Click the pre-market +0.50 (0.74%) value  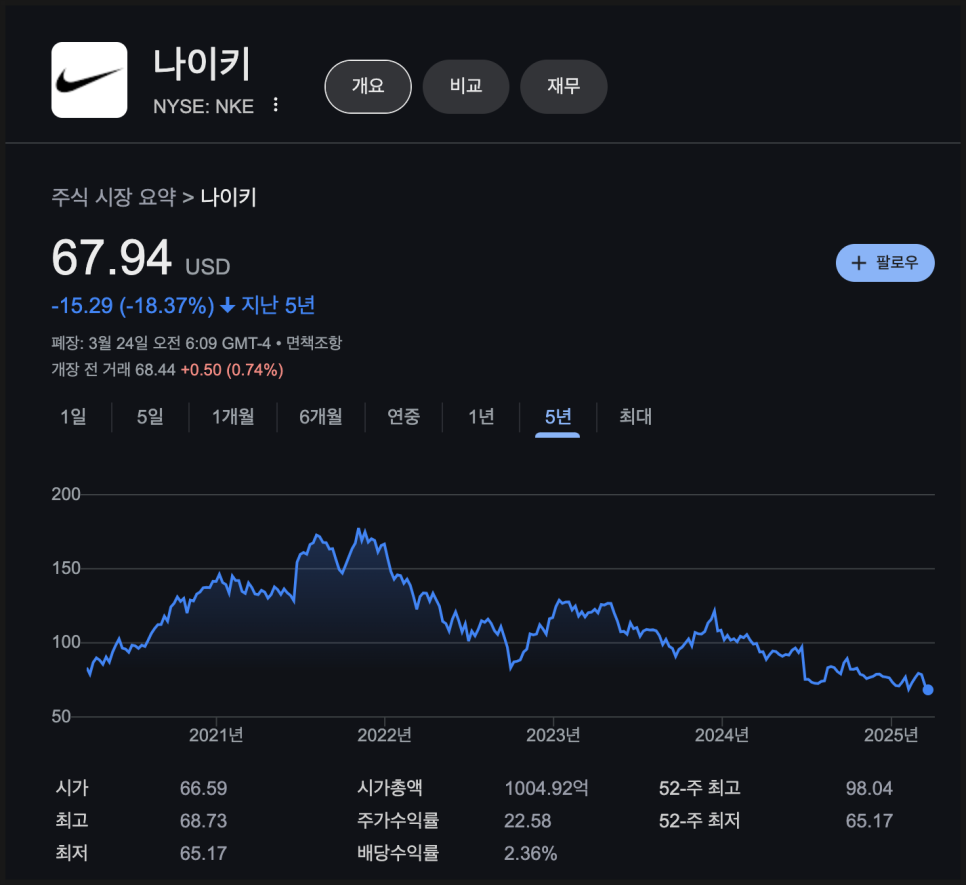232,370
